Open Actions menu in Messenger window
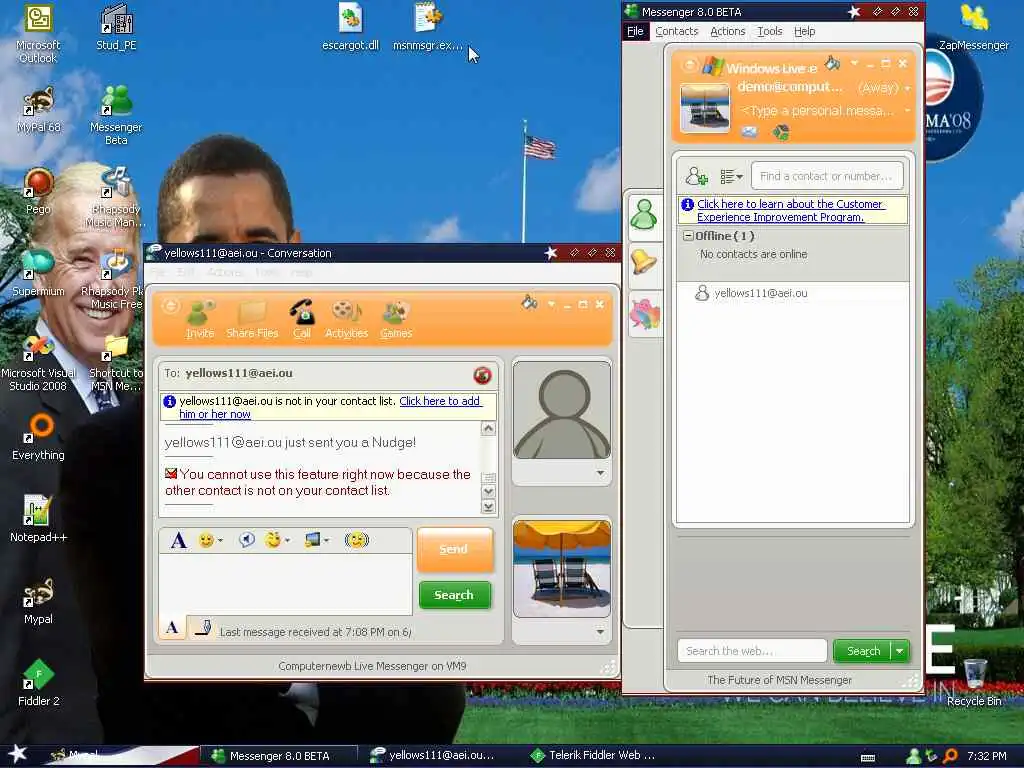Viewport: 1024px width, 768px height. point(728,31)
